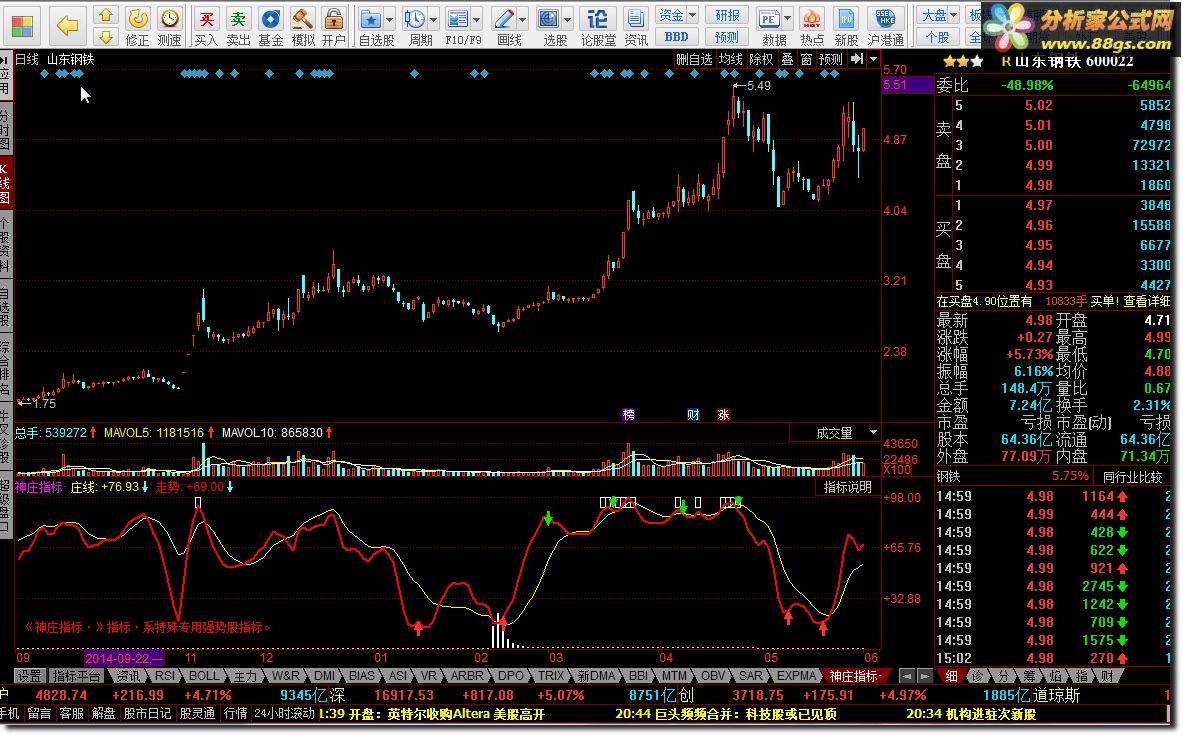The height and width of the screenshot is (735, 1183).
Task: Click the 周期 period clock icon
Action: [x=413, y=18]
